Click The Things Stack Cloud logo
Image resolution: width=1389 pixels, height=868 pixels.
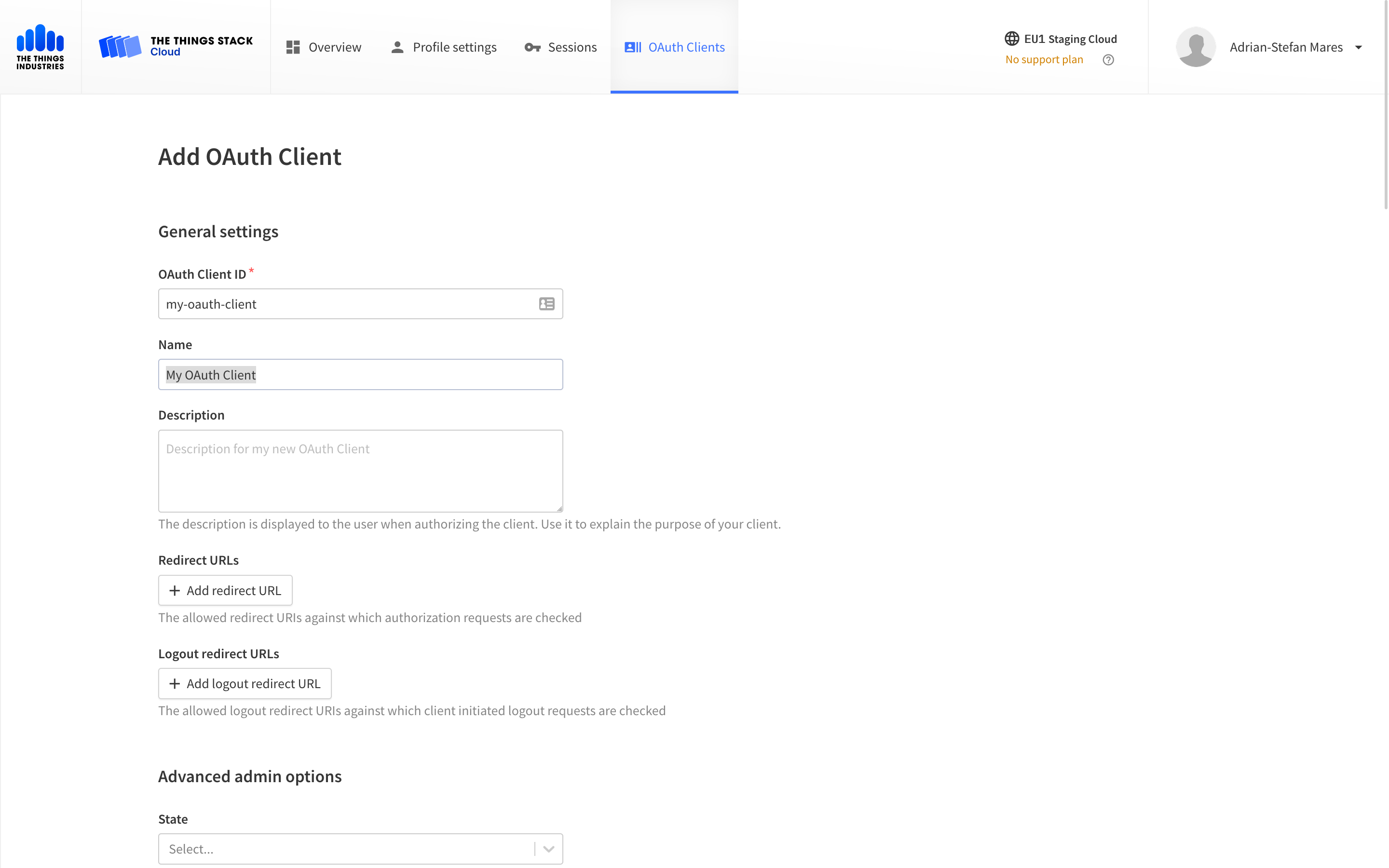[176, 46]
